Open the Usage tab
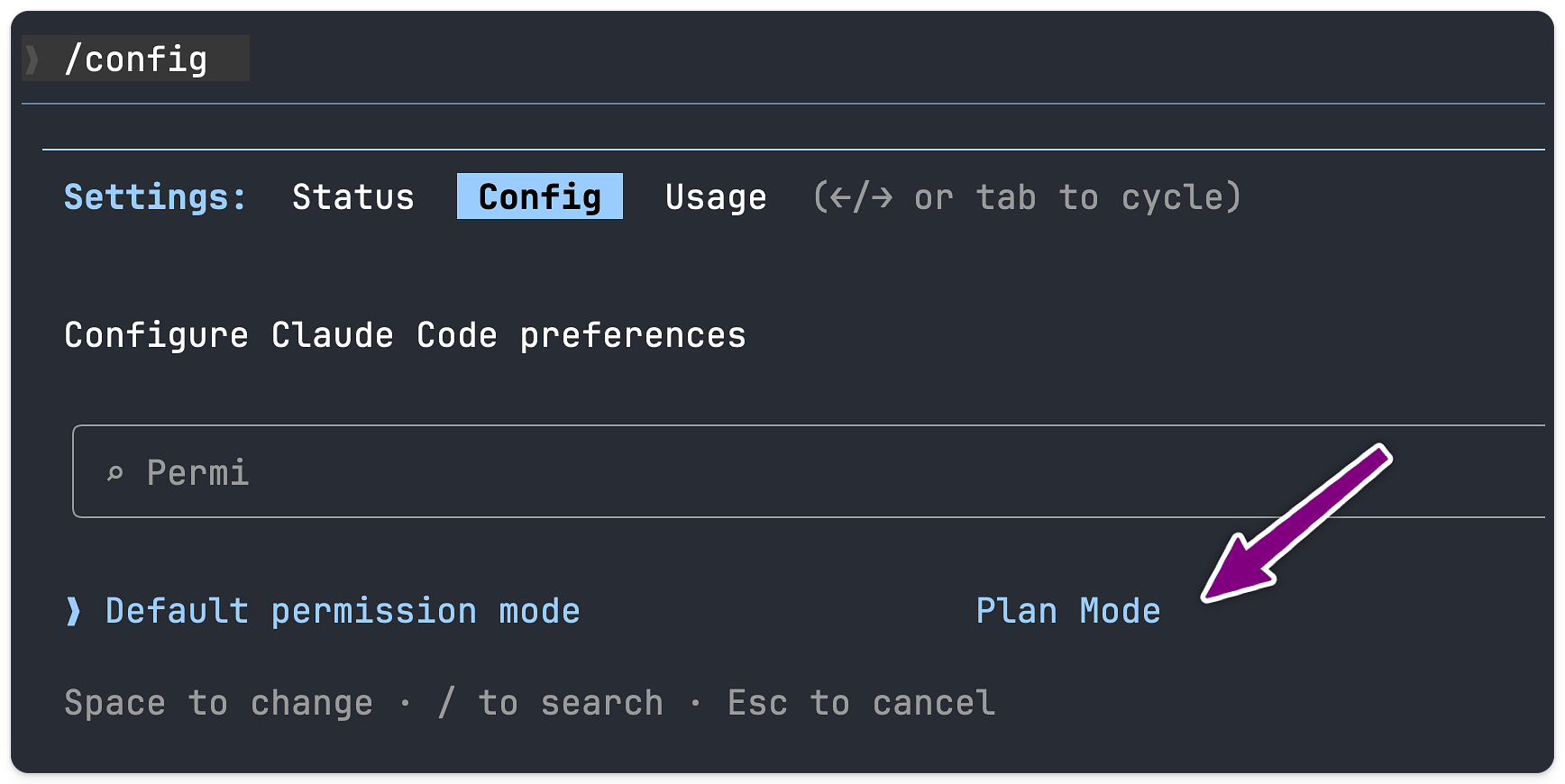Screen dimensions: 1565x784 click(716, 197)
